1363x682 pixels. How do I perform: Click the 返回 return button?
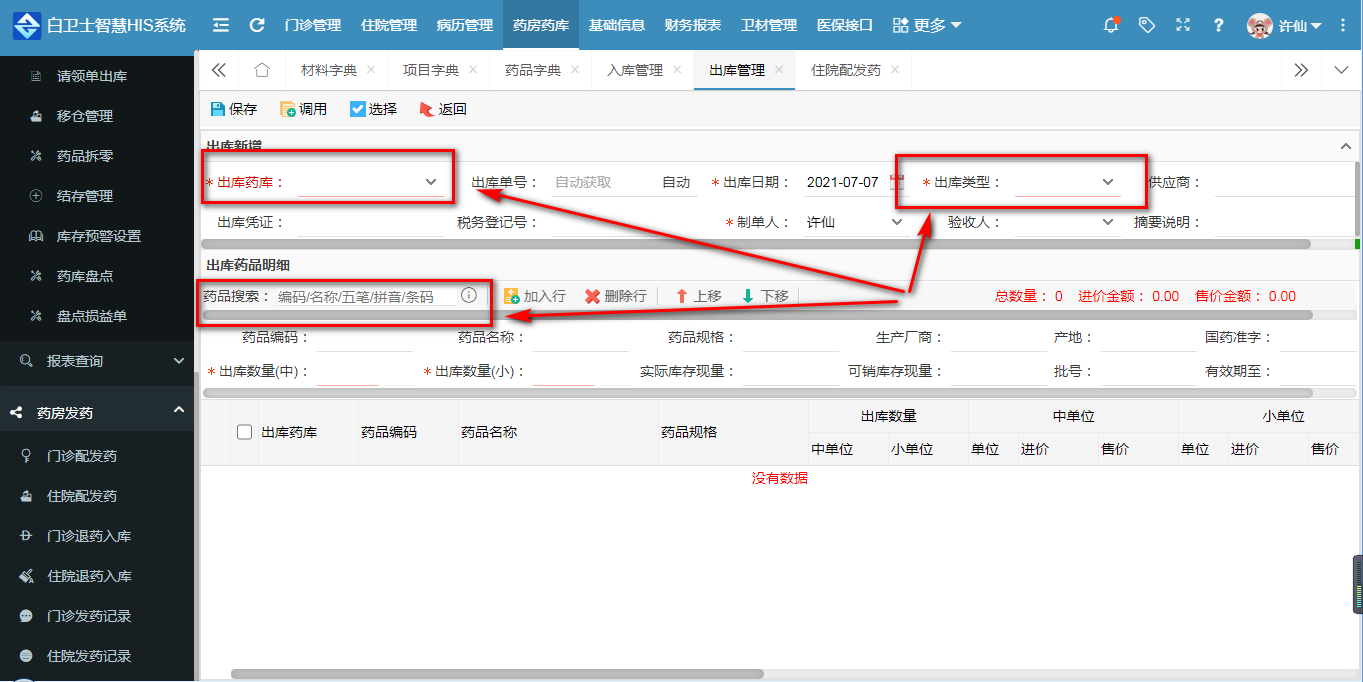coord(443,109)
